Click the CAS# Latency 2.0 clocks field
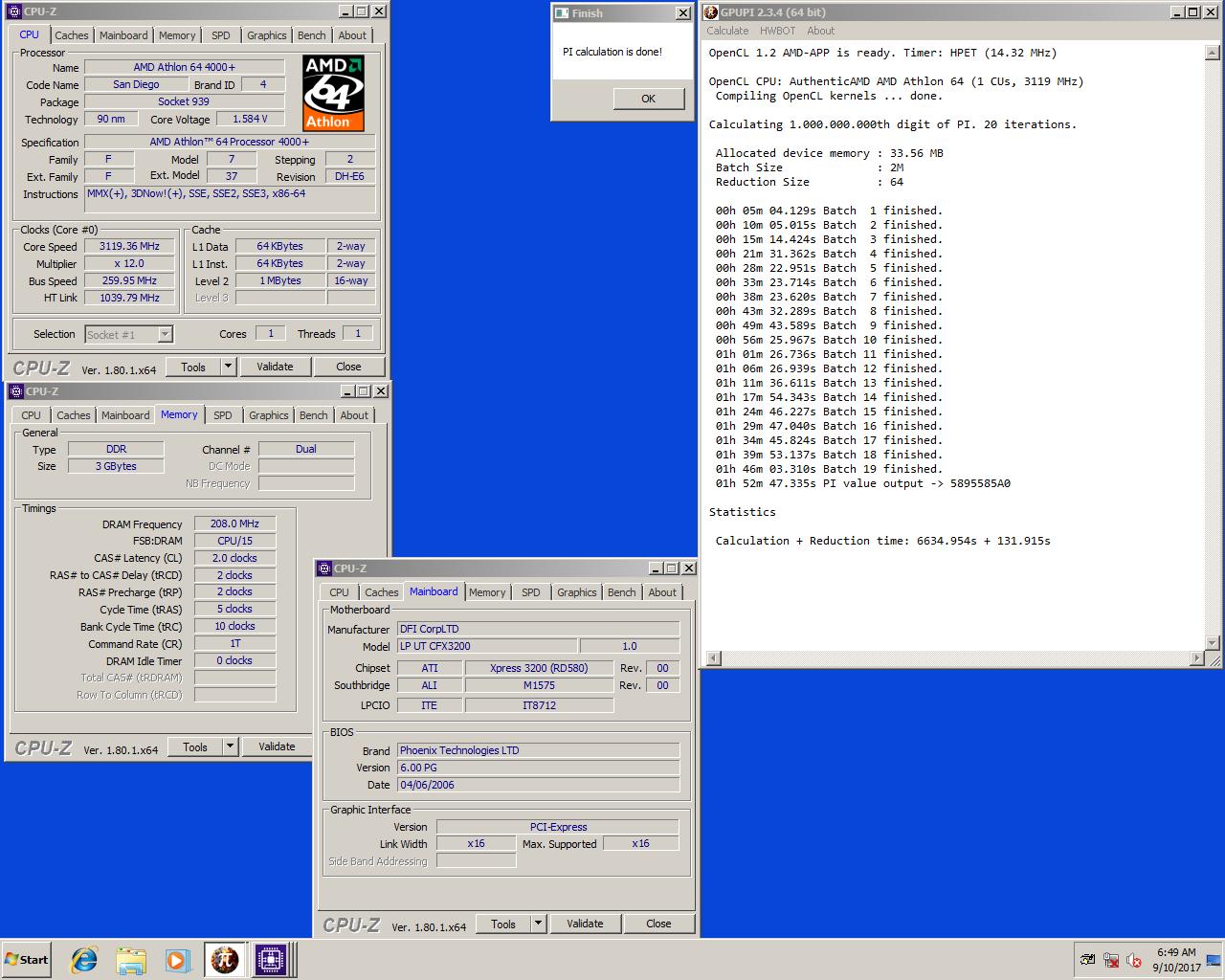 235,558
